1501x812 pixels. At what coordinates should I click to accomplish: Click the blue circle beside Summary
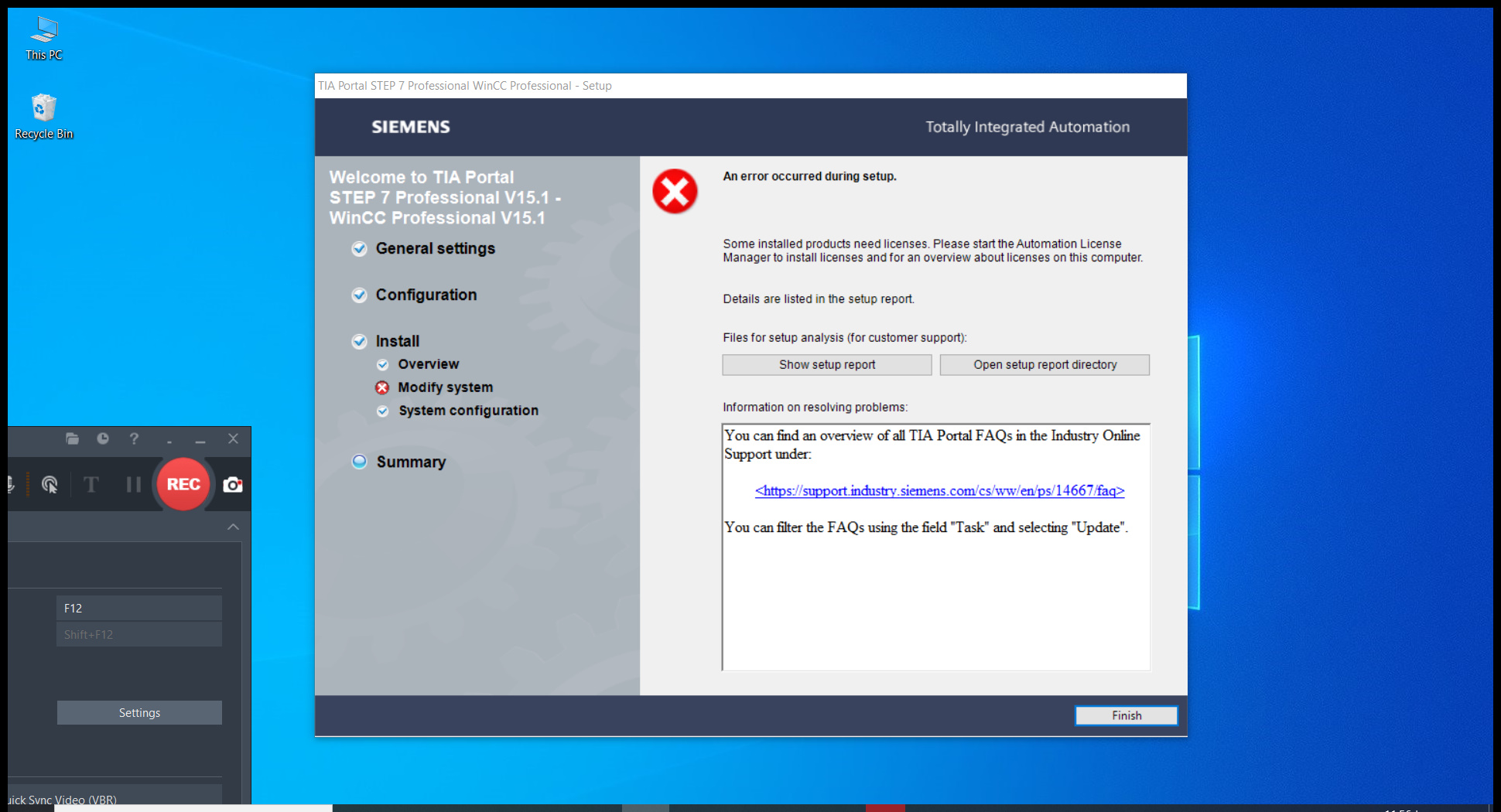(359, 462)
